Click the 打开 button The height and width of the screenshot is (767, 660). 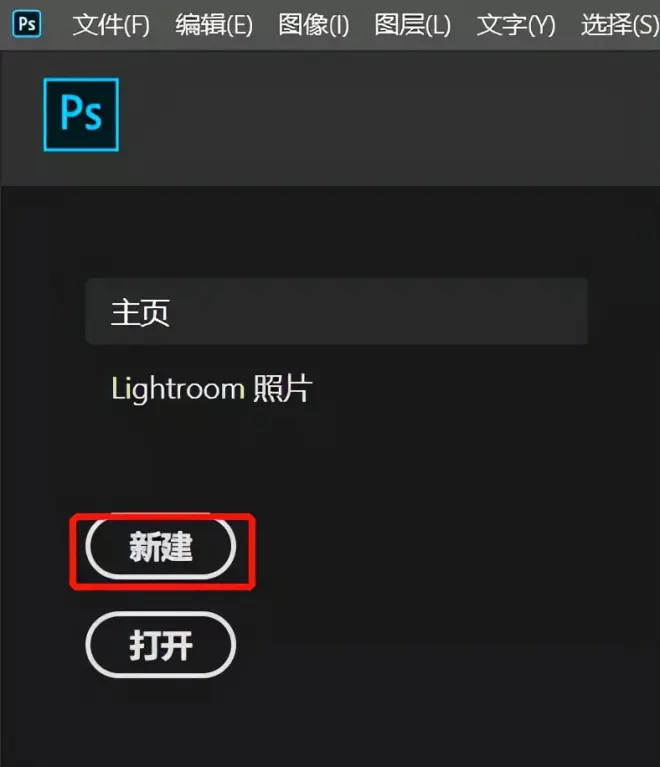pyautogui.click(x=161, y=645)
